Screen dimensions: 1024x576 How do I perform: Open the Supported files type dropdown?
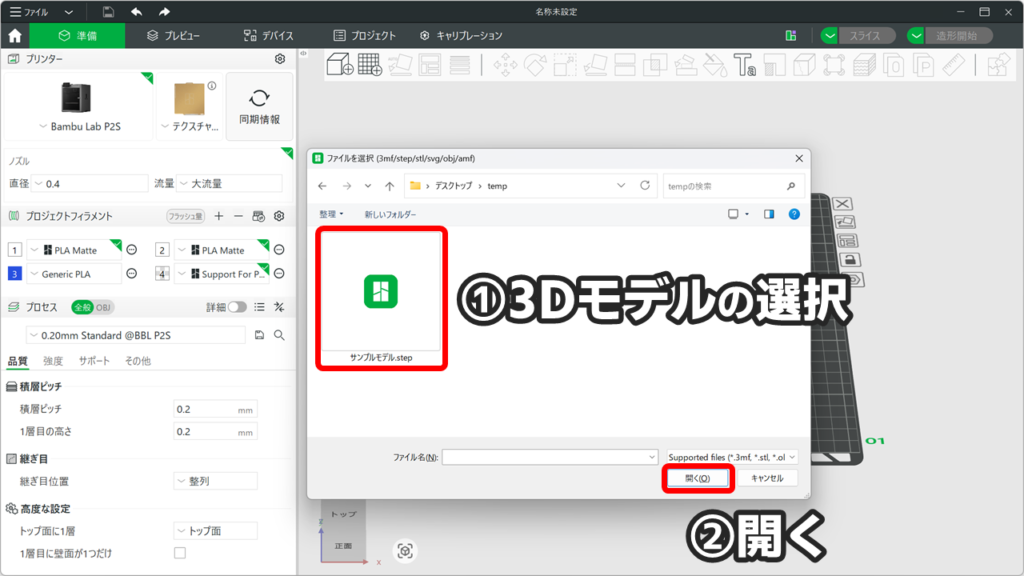tap(731, 457)
